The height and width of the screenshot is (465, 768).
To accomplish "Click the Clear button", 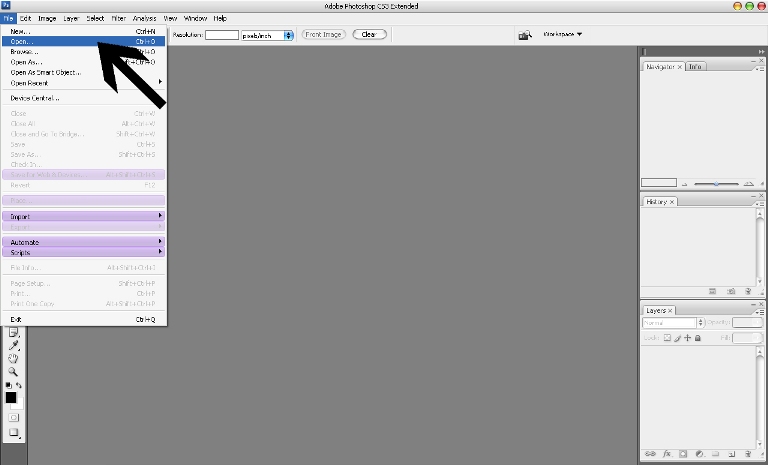I will (369, 34).
